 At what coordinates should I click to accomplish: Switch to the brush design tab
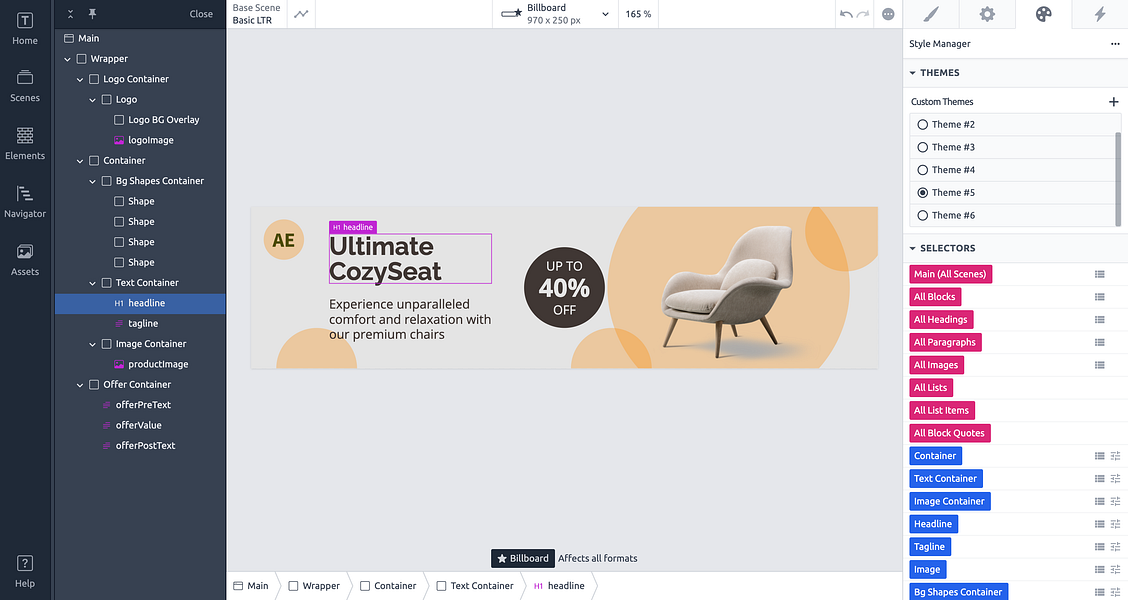931,14
